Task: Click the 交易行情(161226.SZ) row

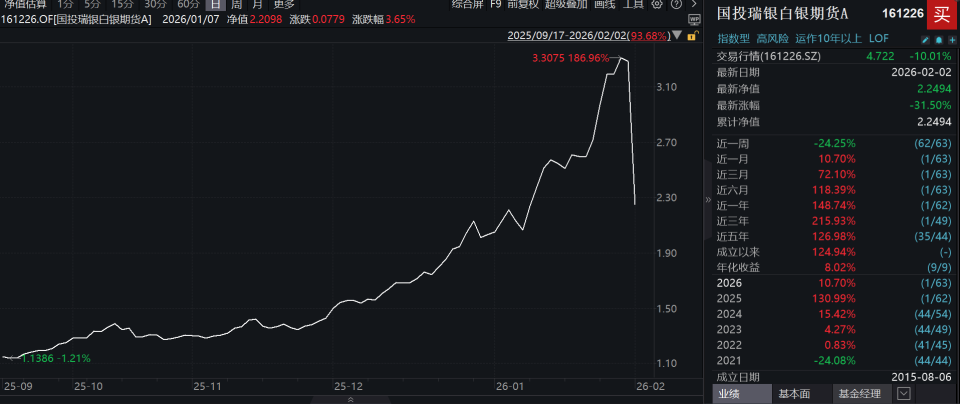Action: pyautogui.click(x=836, y=56)
